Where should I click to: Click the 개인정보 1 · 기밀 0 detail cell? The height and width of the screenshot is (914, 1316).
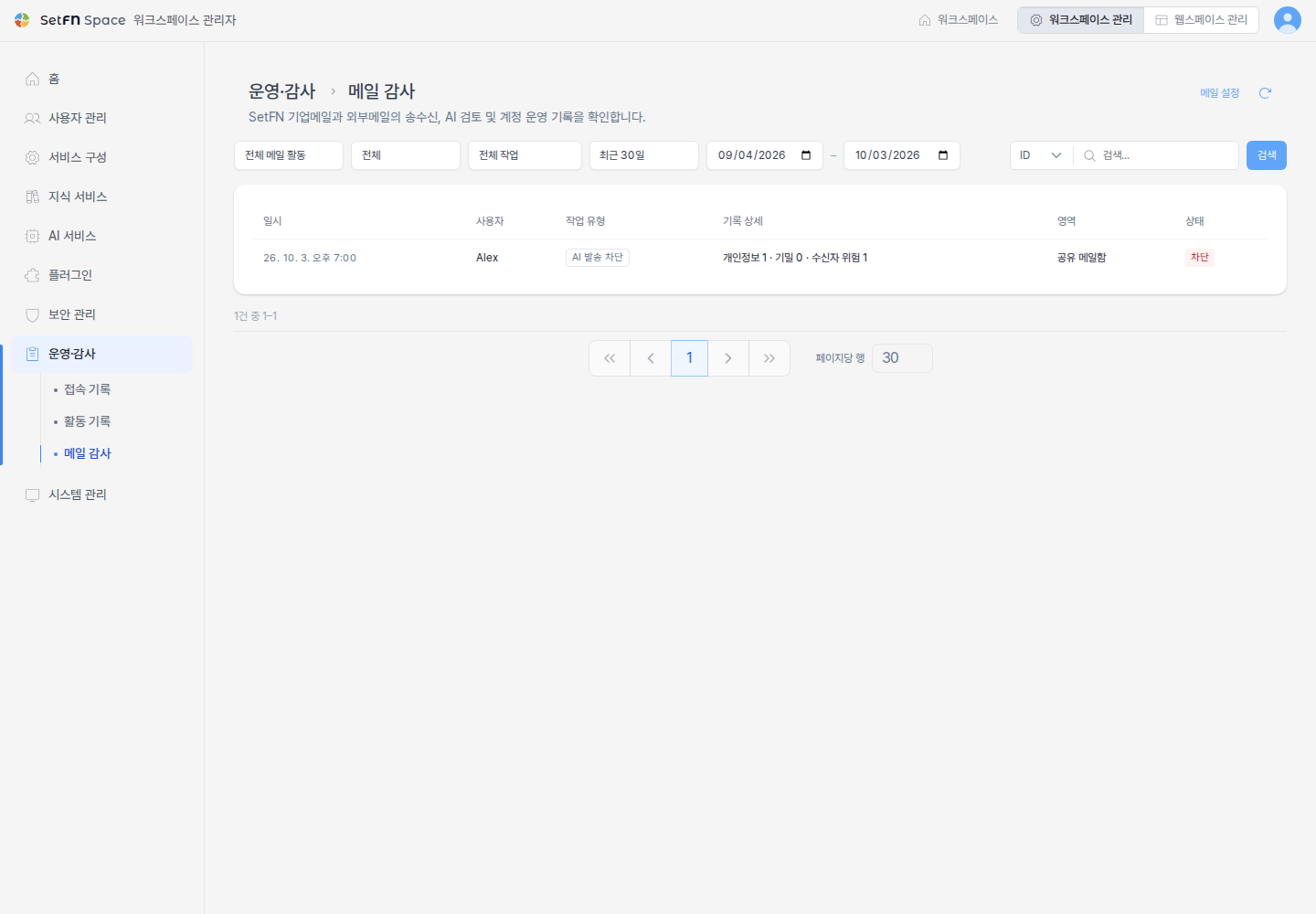(x=795, y=258)
